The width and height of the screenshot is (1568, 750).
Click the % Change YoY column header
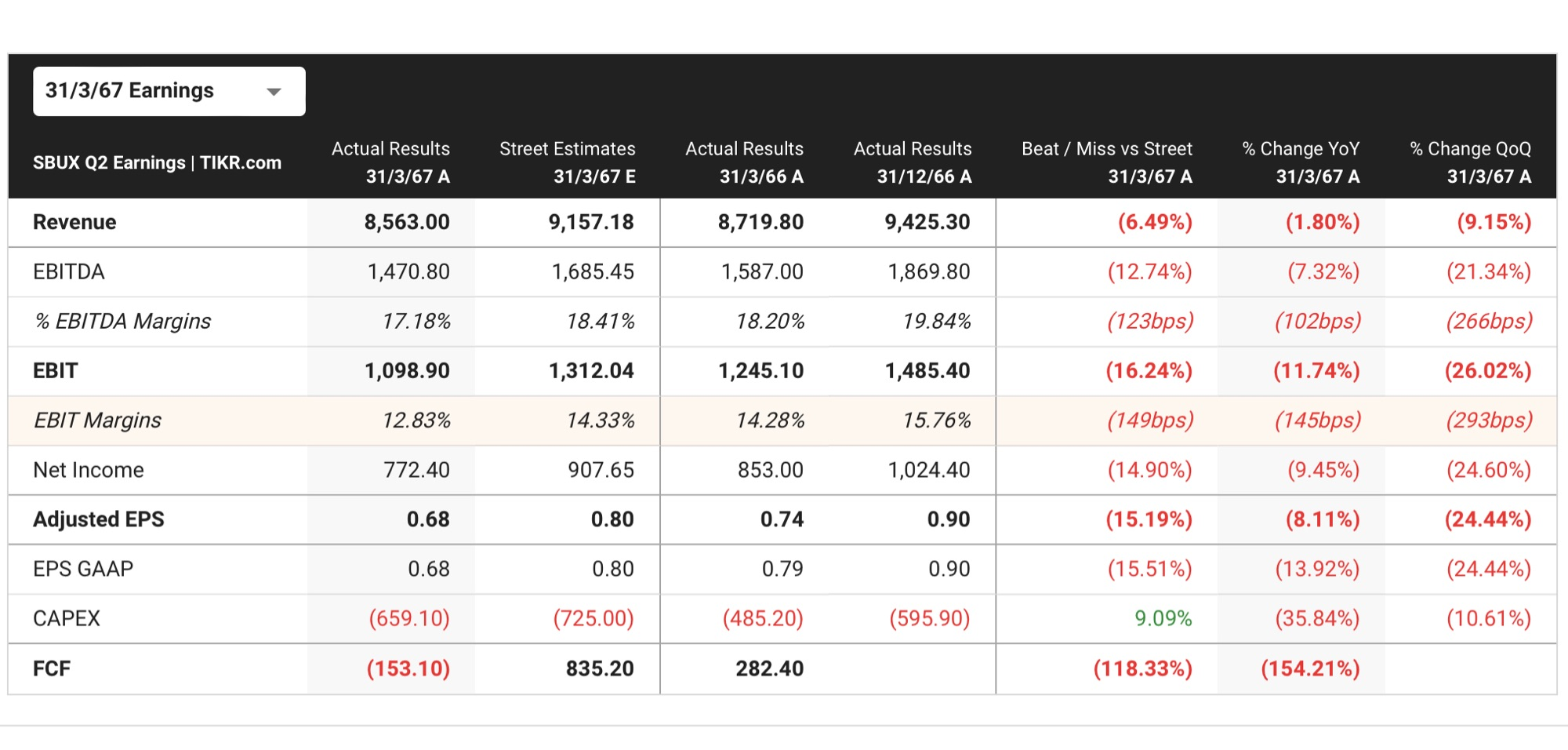[1301, 162]
